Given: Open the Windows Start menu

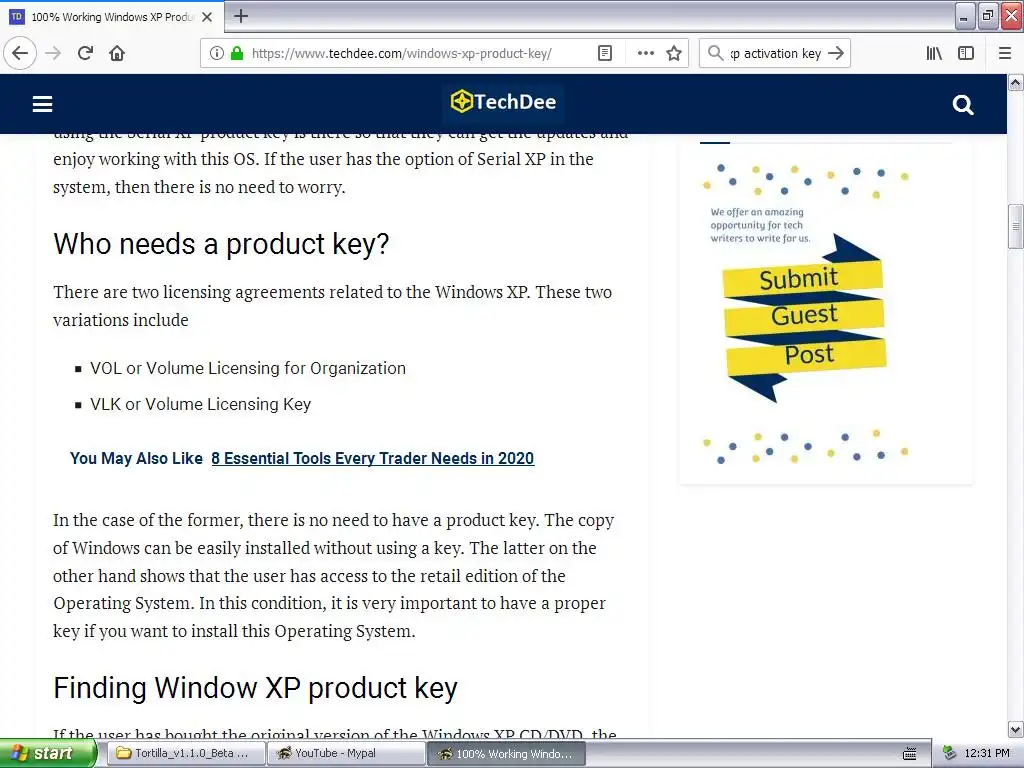Looking at the screenshot, I should pos(47,754).
